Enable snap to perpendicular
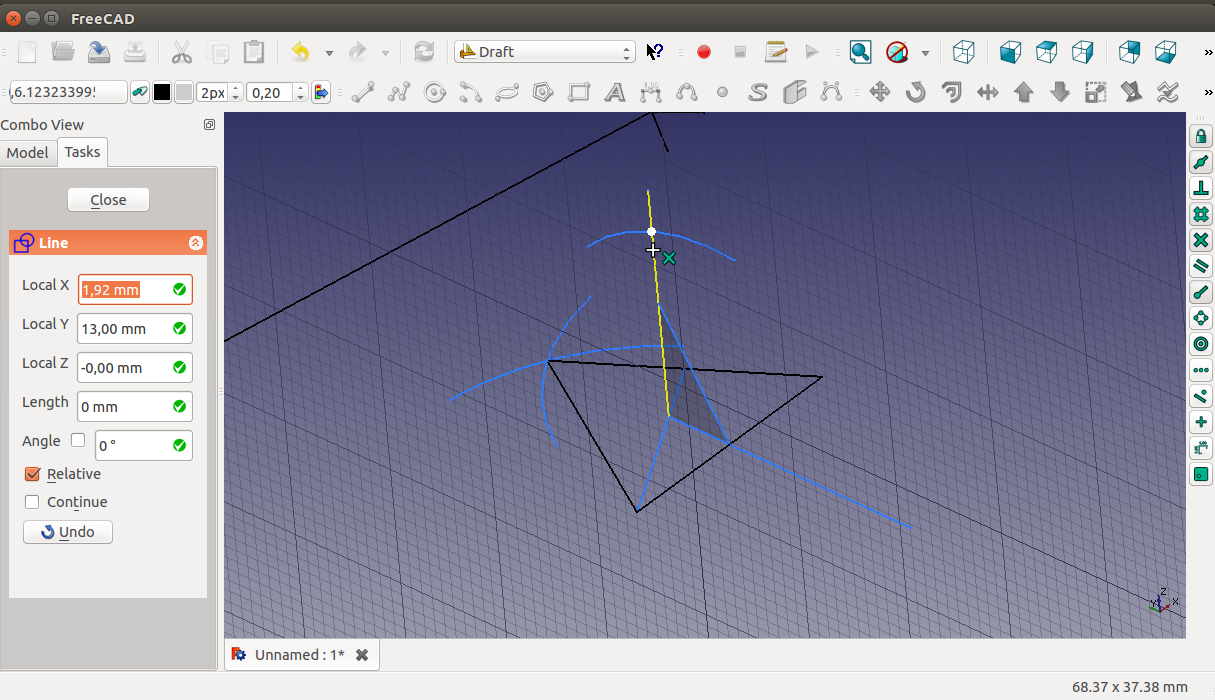Image resolution: width=1215 pixels, height=700 pixels. 1201,188
